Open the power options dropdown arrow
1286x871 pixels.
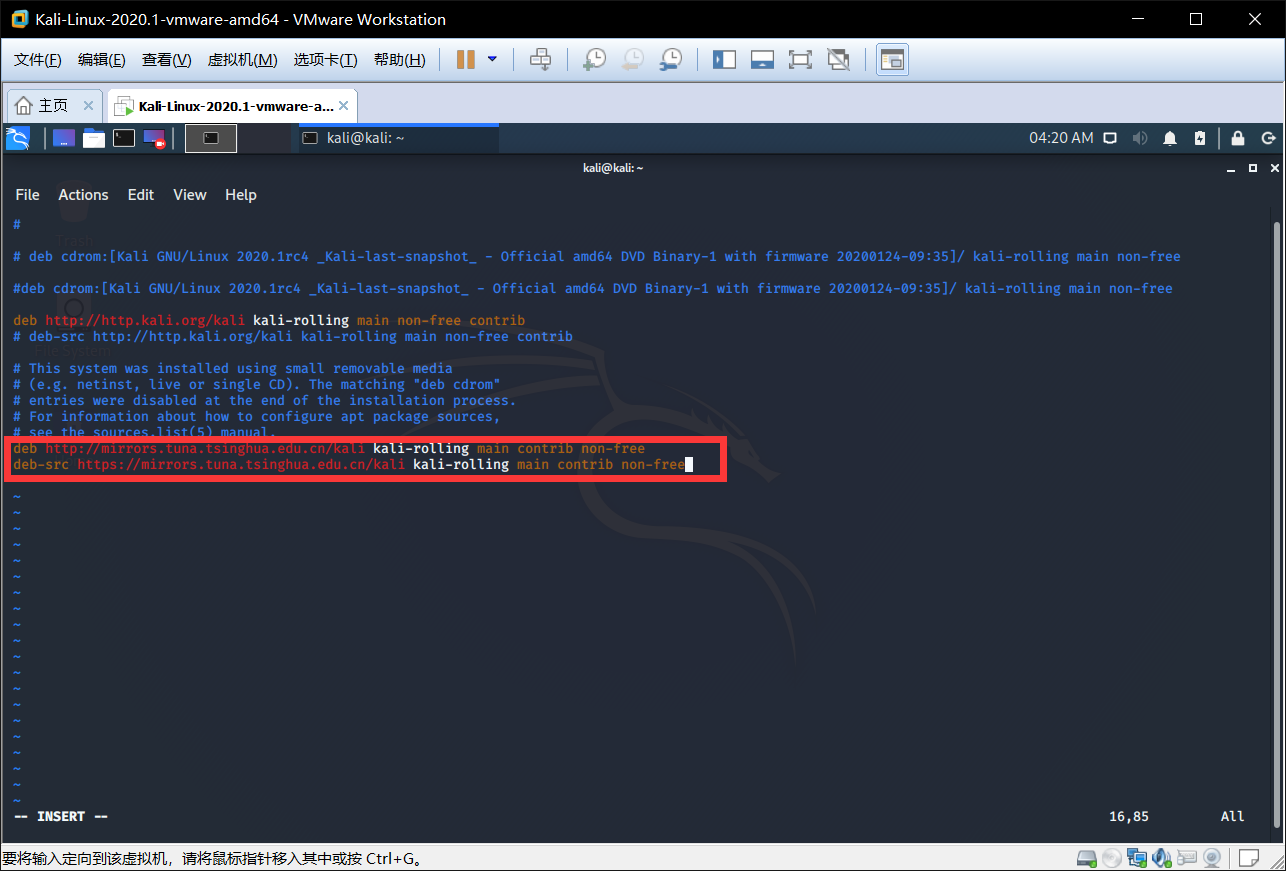pyautogui.click(x=492, y=60)
